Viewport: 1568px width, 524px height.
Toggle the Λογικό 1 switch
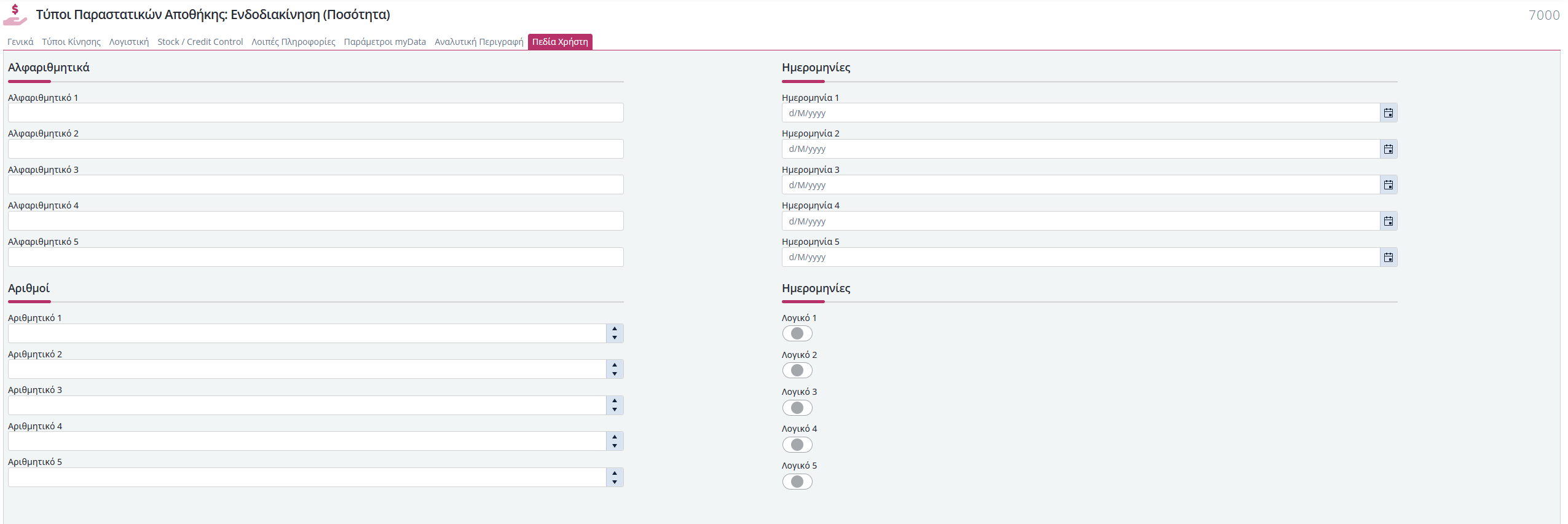pos(797,333)
